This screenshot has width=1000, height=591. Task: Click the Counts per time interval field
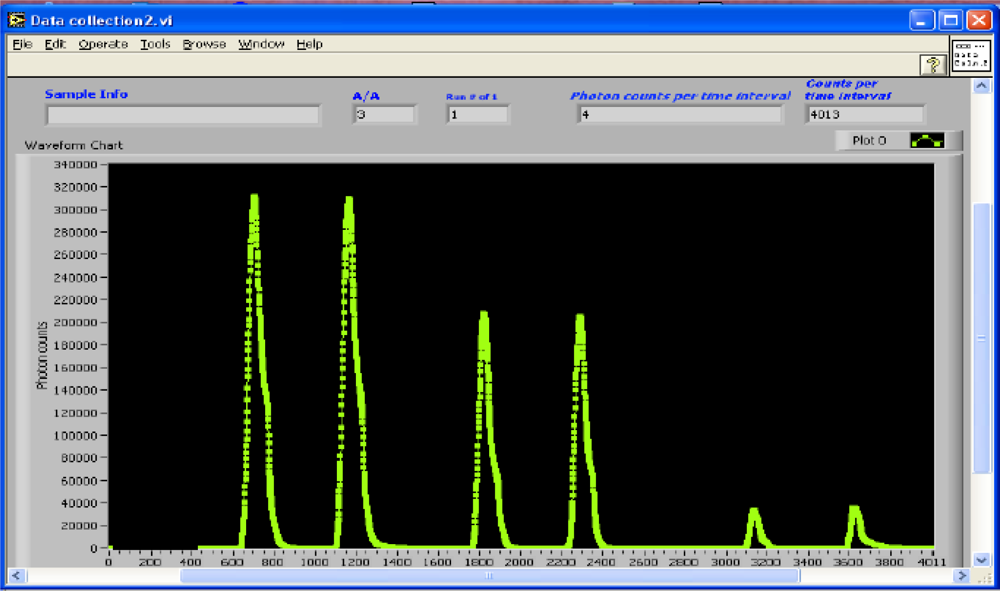tap(865, 115)
